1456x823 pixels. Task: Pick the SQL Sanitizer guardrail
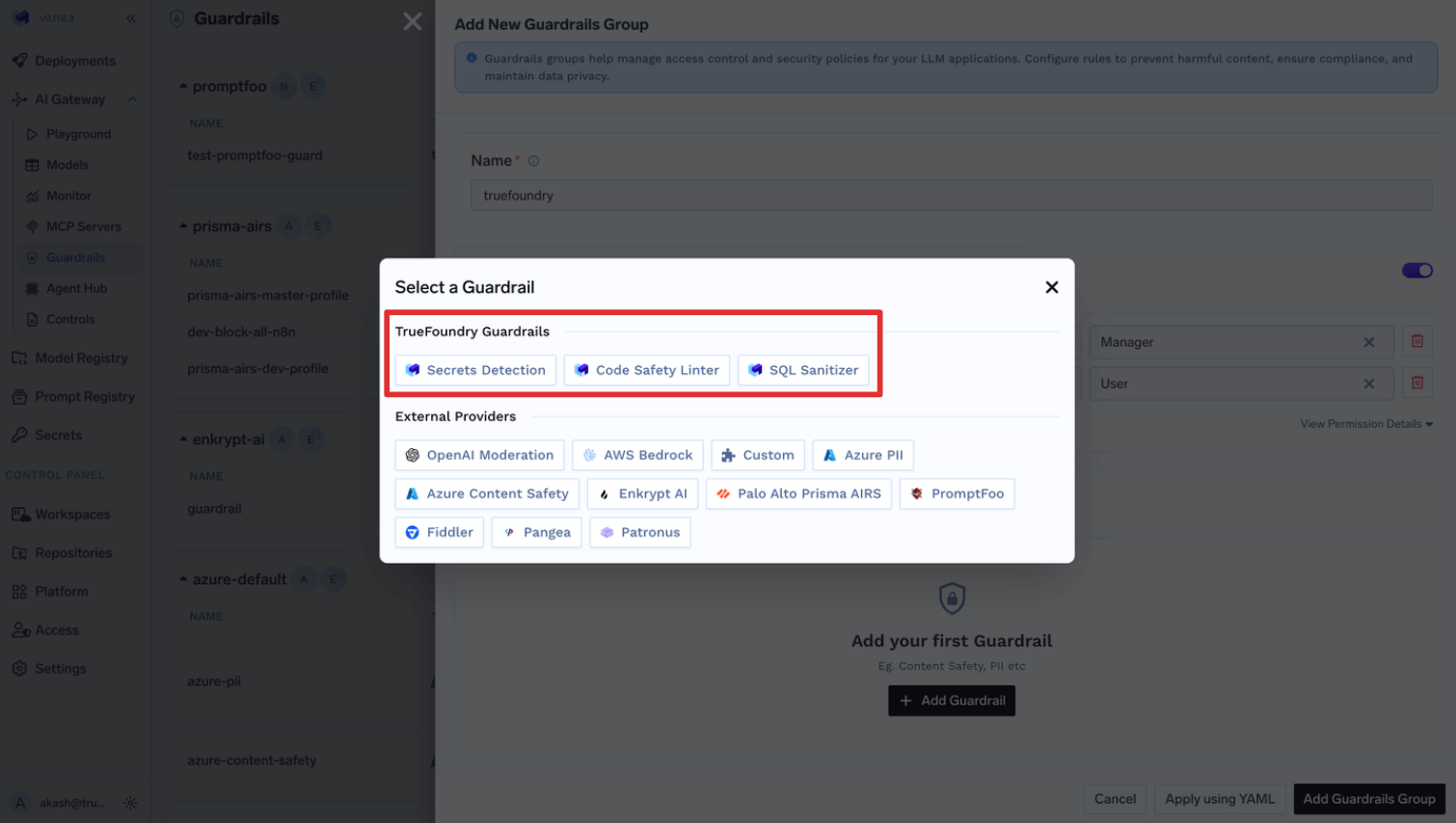click(x=803, y=370)
